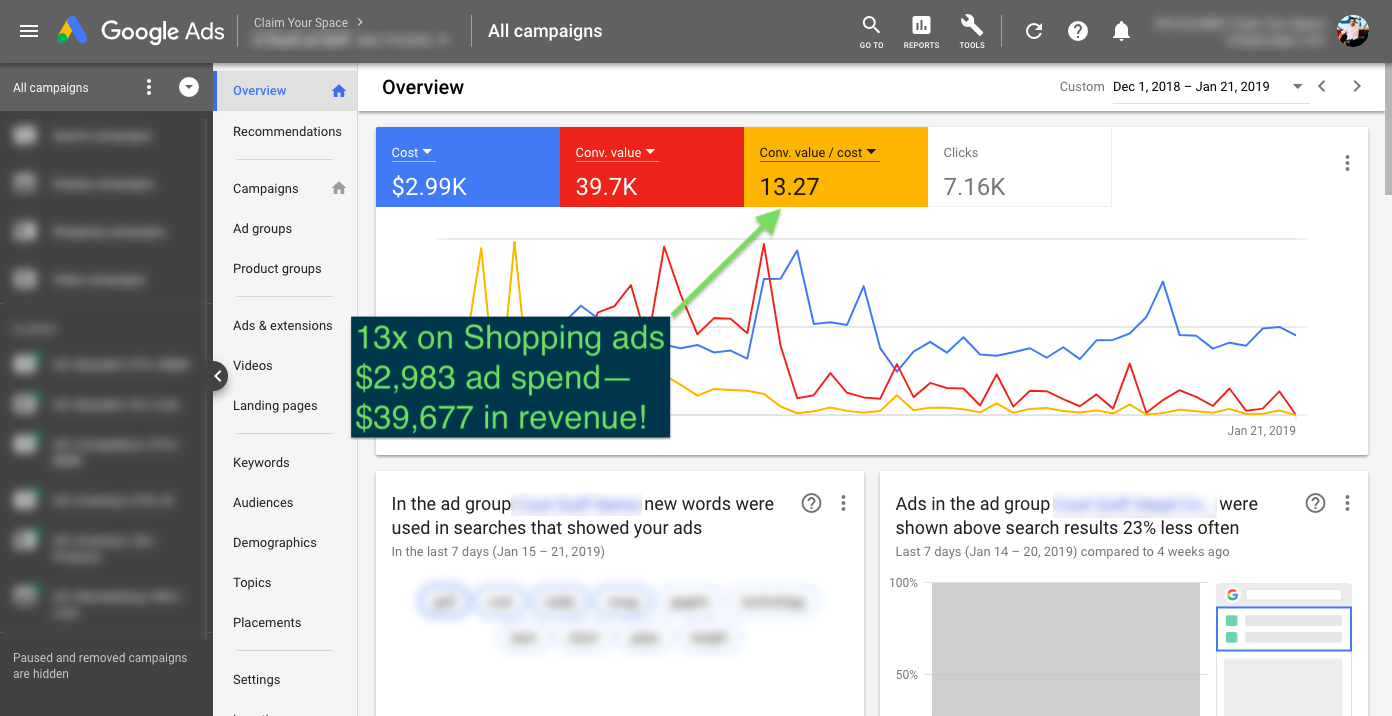1392x716 pixels.
Task: Open notifications bell icon
Action: 1121,31
